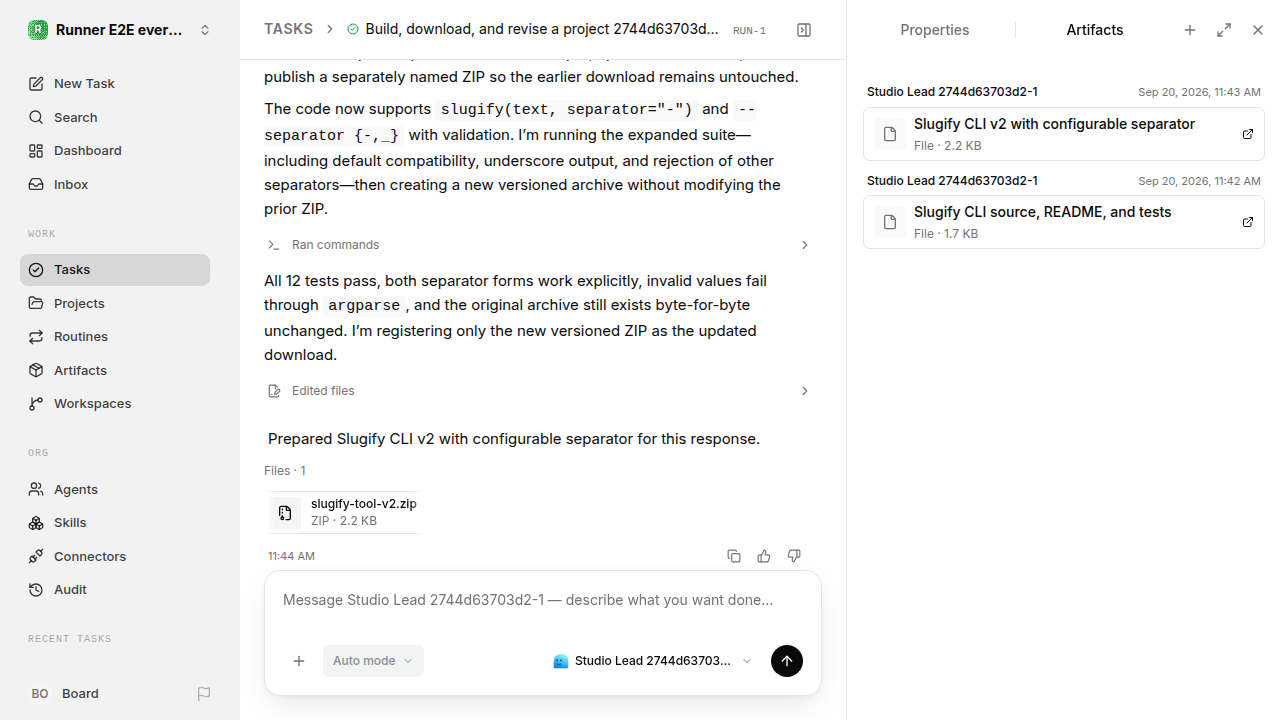The width and height of the screenshot is (1280, 720).
Task: Click the plus attachment icon in composer
Action: (x=299, y=661)
